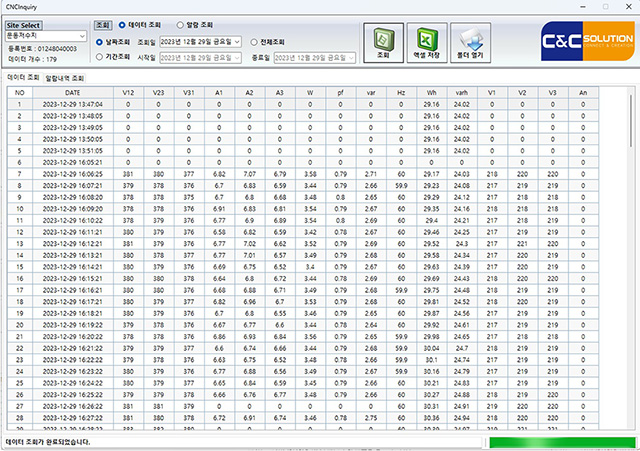Select the 알람 조회 radio option

coord(180,23)
